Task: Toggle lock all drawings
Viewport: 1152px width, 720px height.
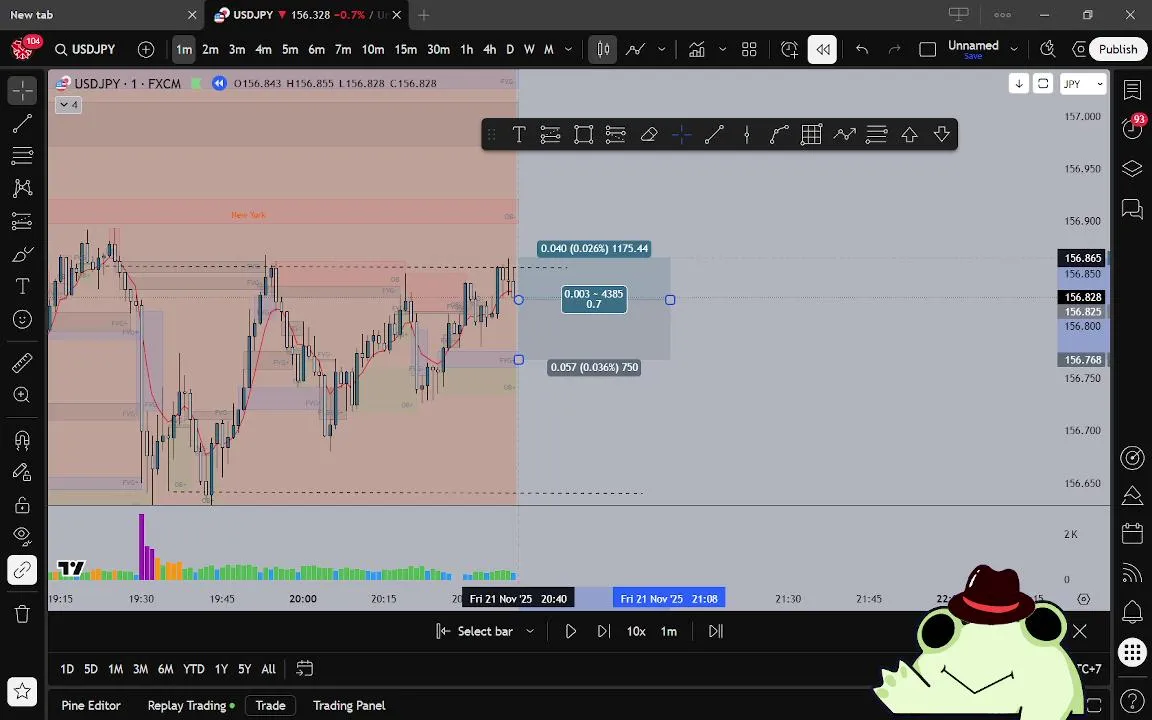Action: coord(22,505)
